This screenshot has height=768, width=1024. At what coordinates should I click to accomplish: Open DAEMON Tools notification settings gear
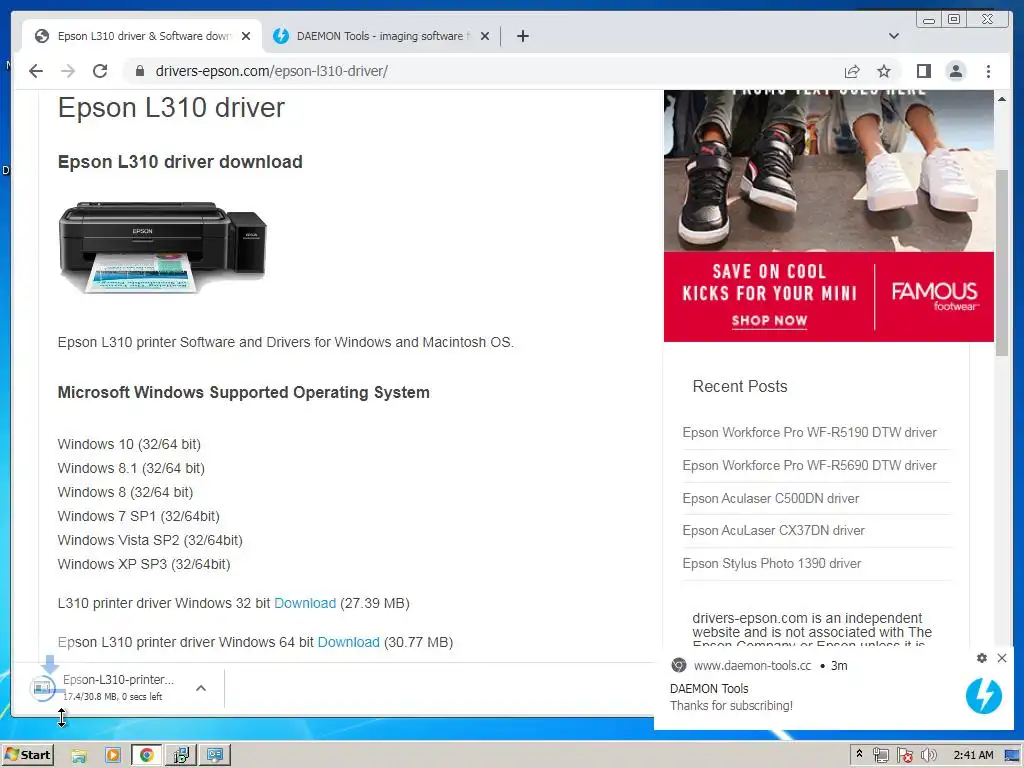(982, 658)
